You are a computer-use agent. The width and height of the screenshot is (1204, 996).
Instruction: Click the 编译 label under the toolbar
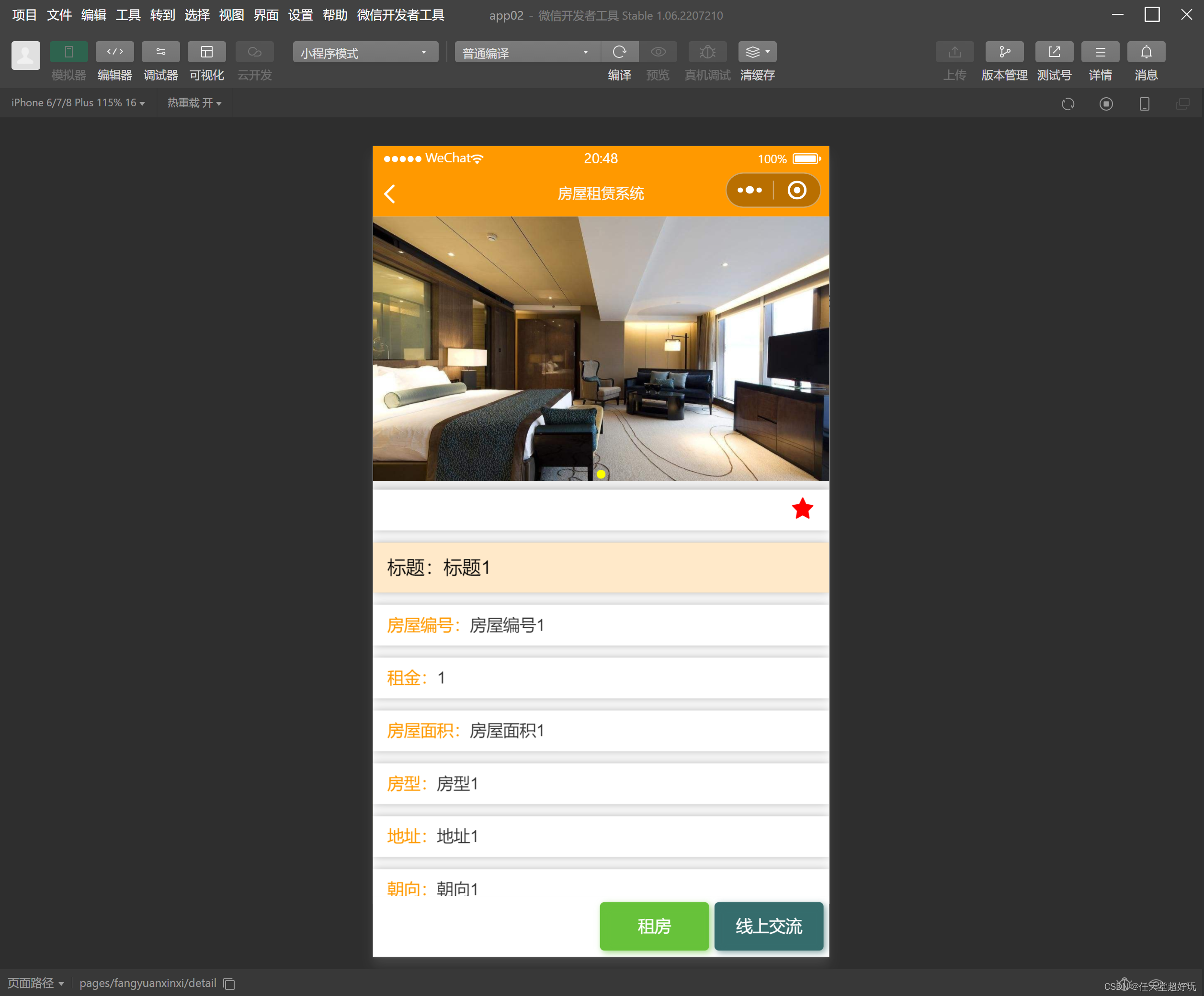click(x=619, y=75)
